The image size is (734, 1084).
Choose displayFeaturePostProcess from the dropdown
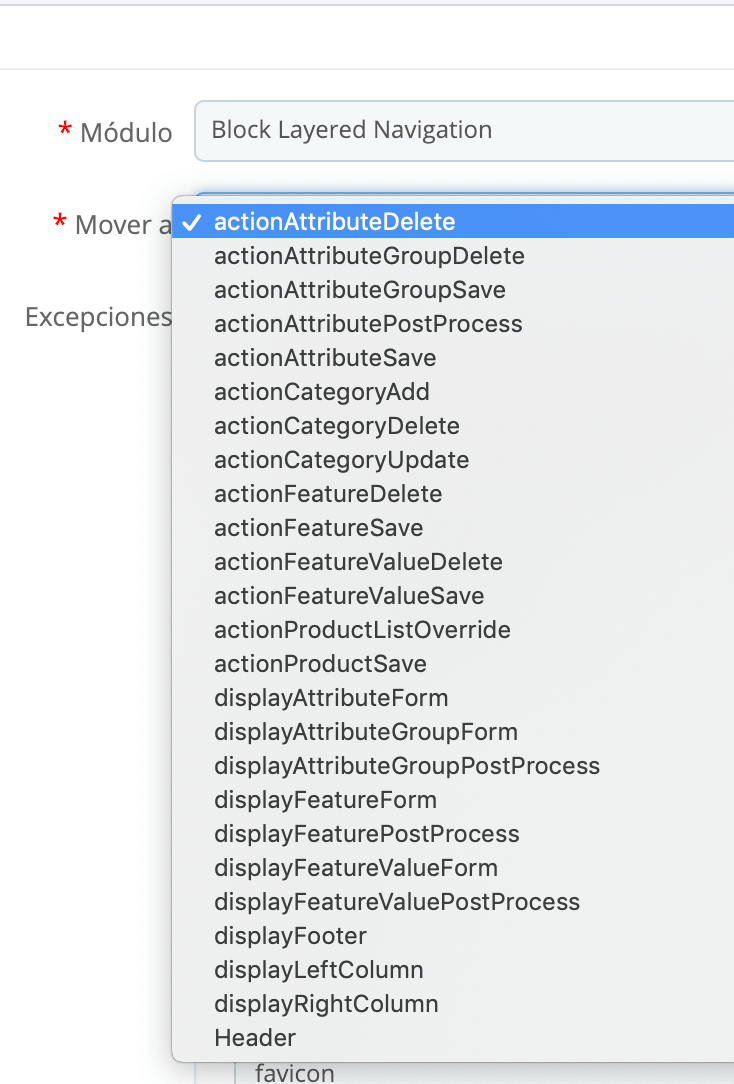366,834
